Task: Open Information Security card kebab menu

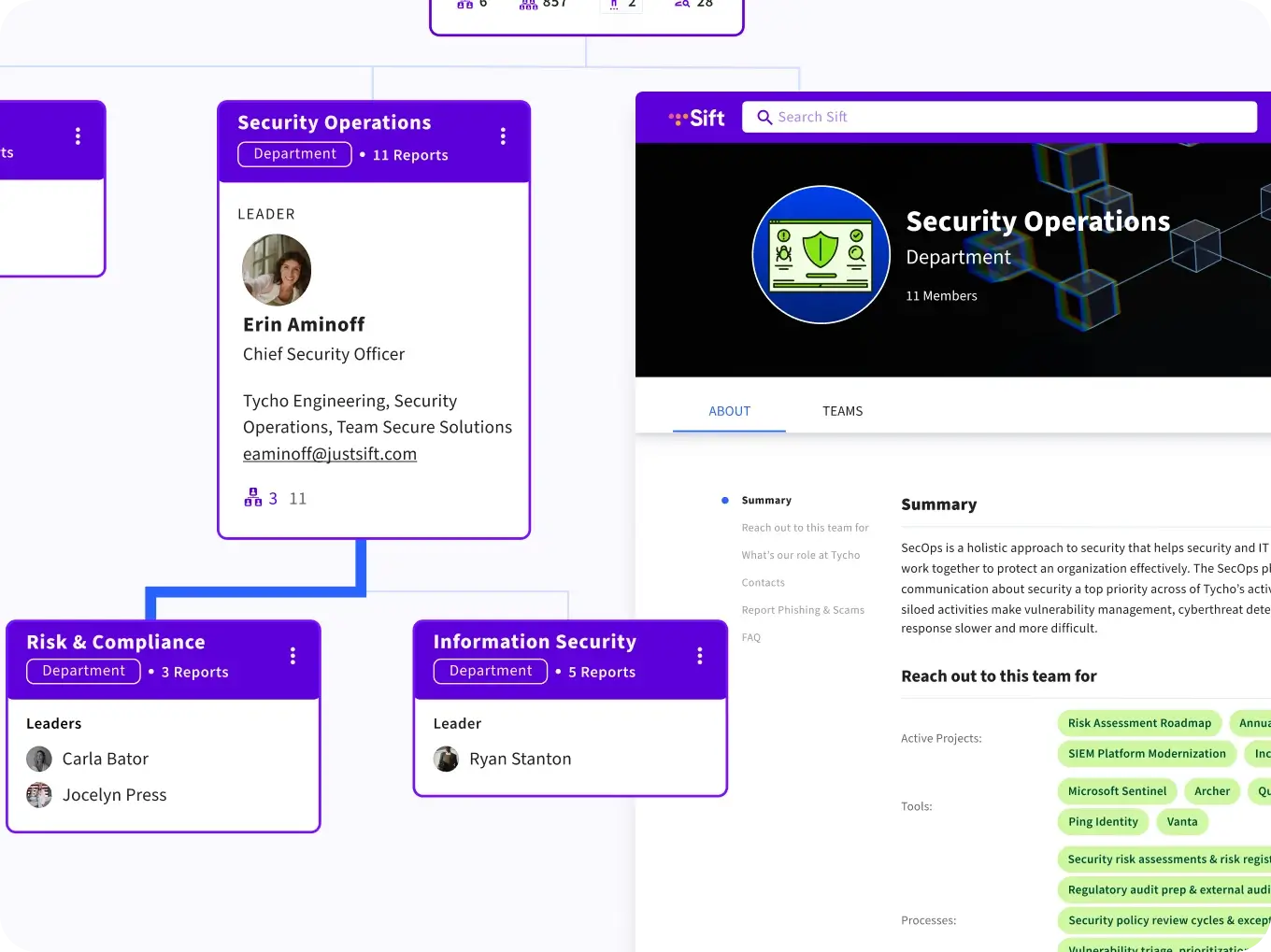Action: pos(699,656)
